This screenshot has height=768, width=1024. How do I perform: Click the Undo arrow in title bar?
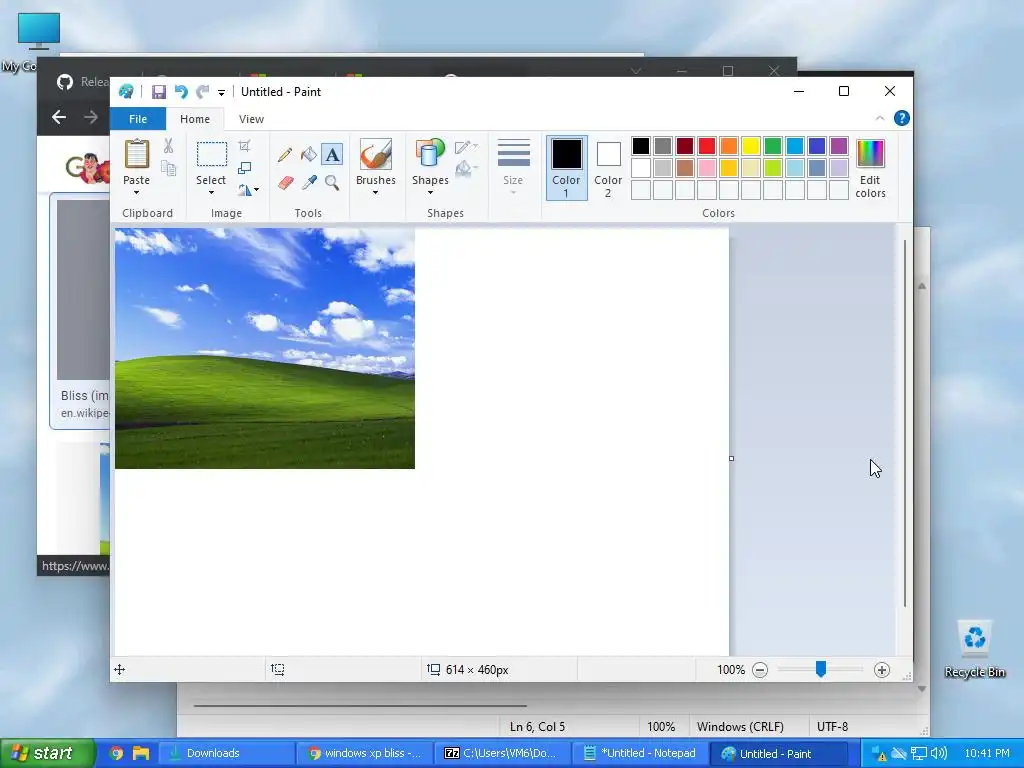click(181, 92)
